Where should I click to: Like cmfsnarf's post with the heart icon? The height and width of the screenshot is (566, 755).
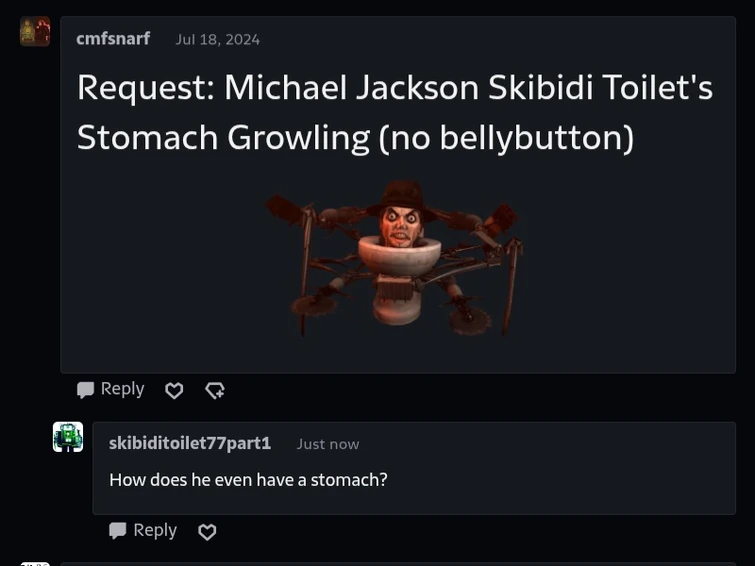coord(174,390)
